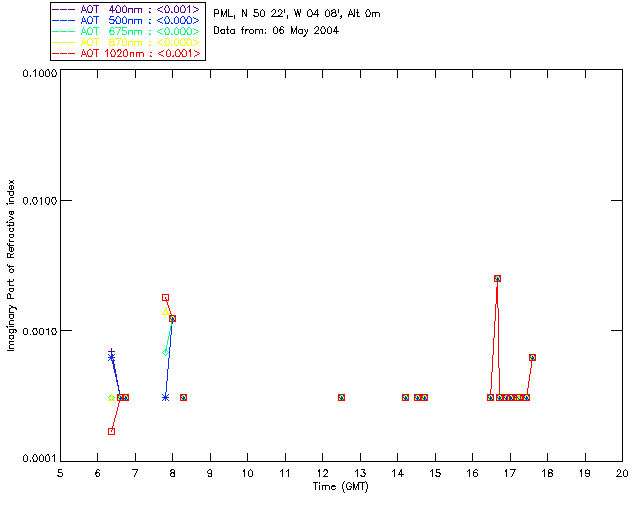This screenshot has height=512, width=640.
Task: Click the x-axis tick label 20
Action: 622,473
